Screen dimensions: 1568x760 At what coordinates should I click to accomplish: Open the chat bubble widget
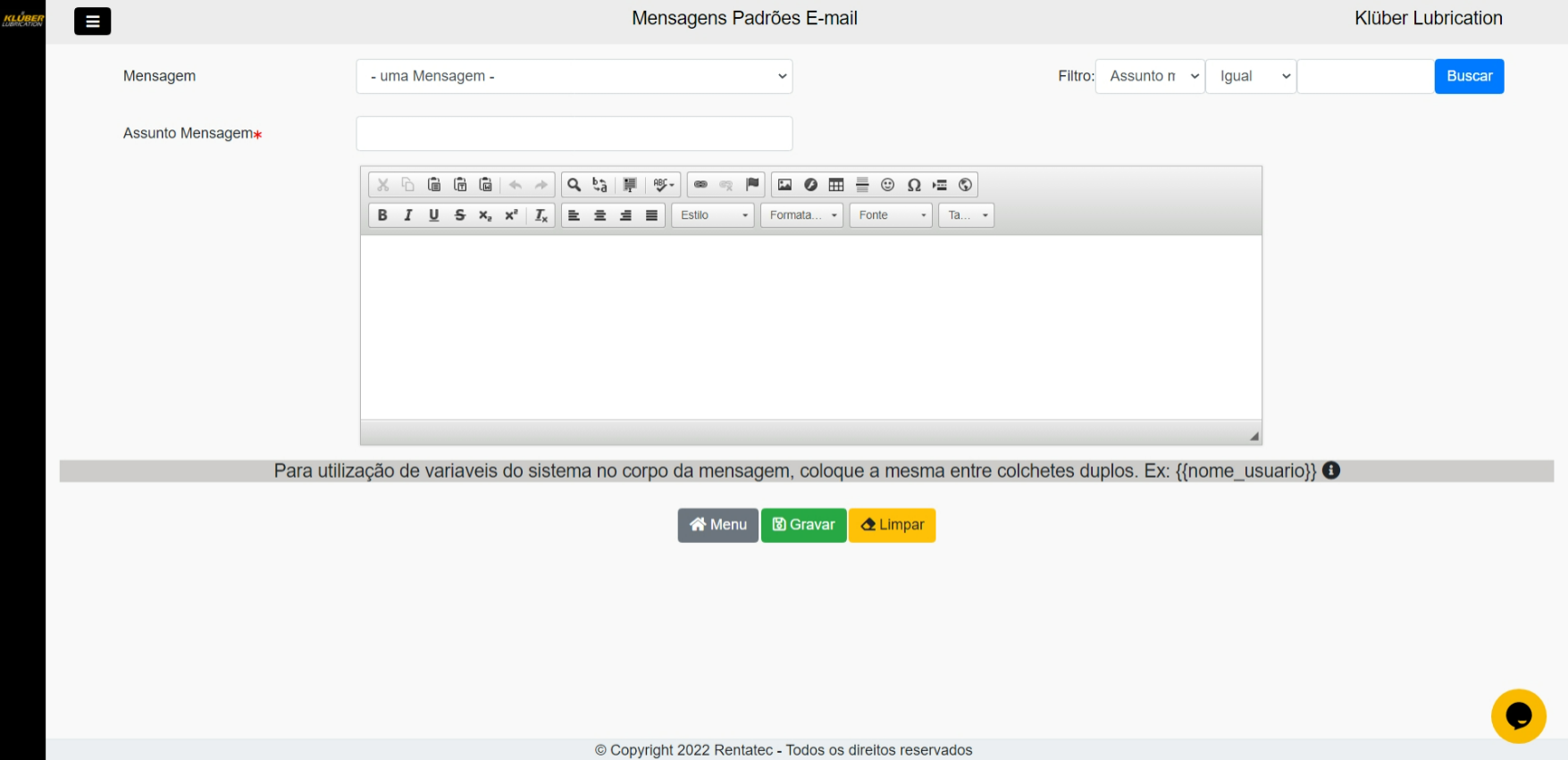(1518, 716)
